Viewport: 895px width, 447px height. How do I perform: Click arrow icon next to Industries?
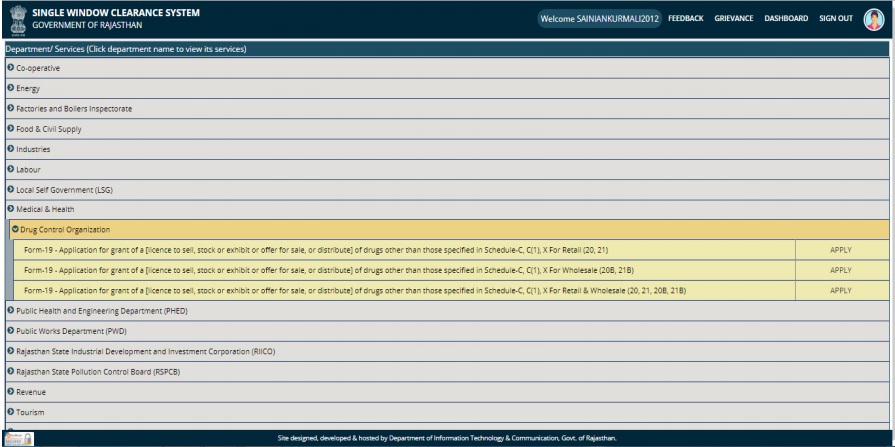(10, 149)
